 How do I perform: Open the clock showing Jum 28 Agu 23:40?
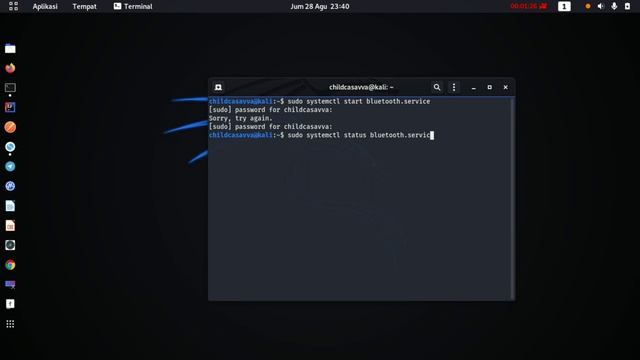point(320,7)
